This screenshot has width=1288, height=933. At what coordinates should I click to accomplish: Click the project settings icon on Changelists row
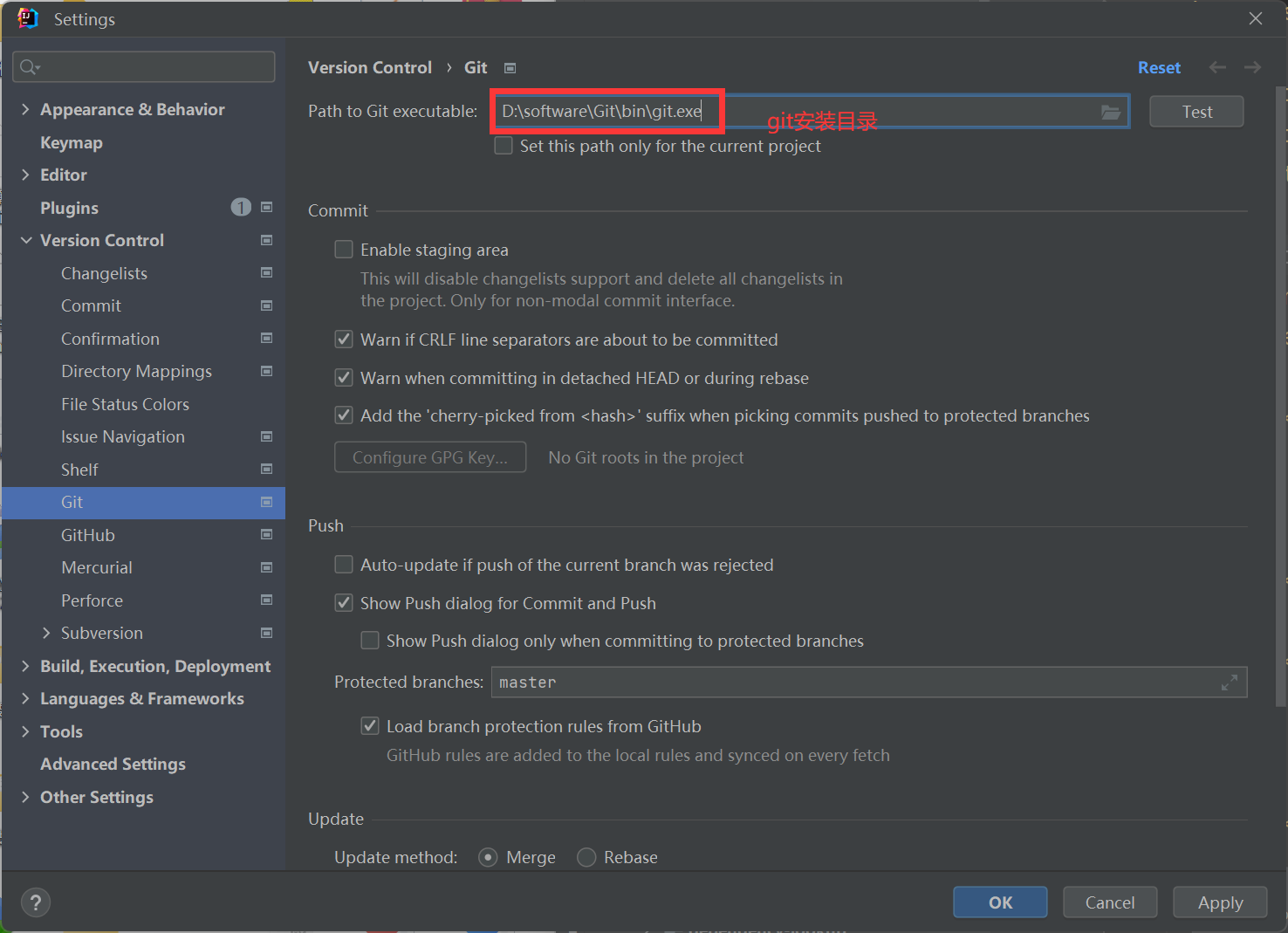click(x=267, y=273)
